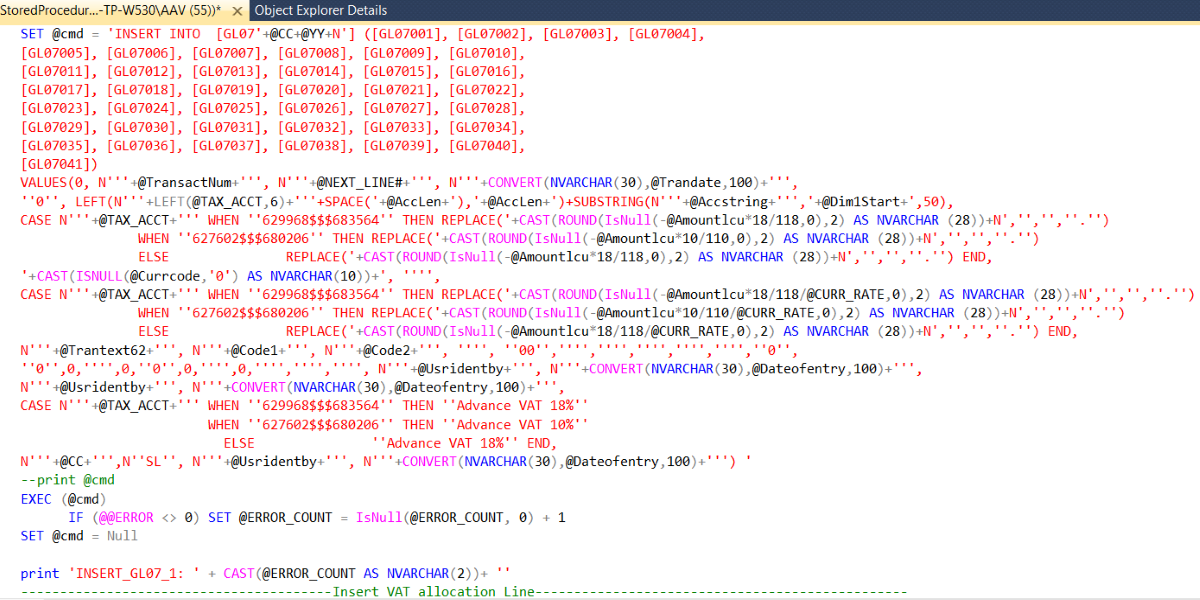Click the line with LEFT(@TAX_ACCT,6)
Screen dimensions: 1200x600
pyautogui.click(x=486, y=201)
